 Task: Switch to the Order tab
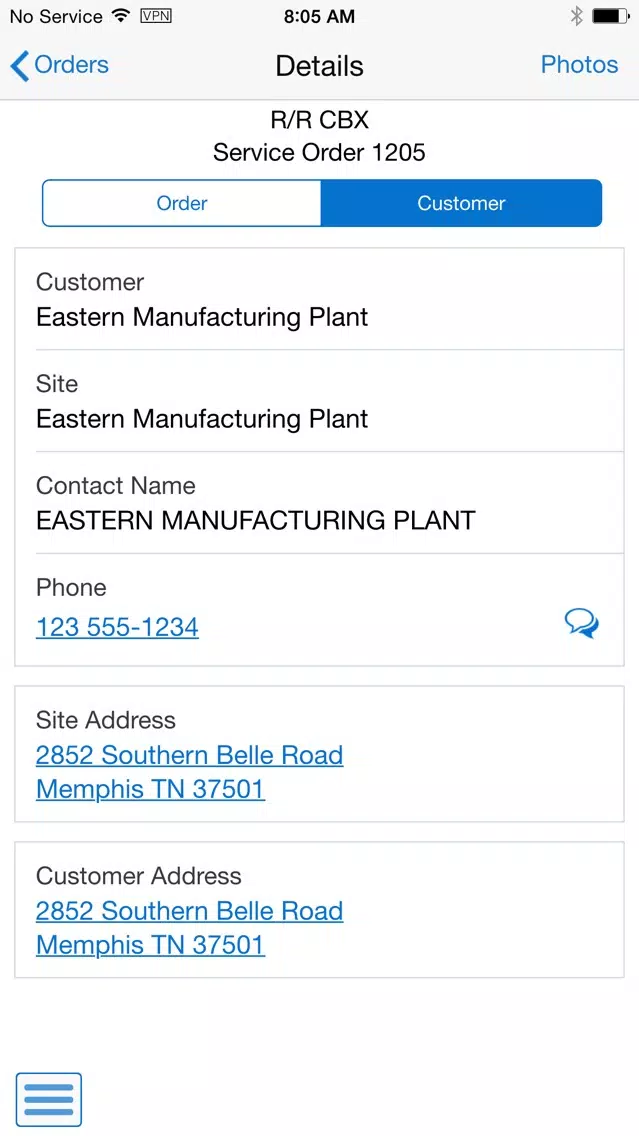pos(182,203)
